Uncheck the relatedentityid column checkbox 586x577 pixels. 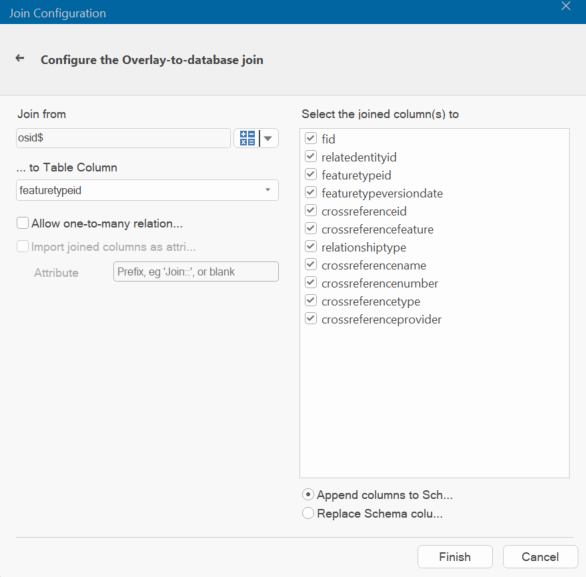point(311,156)
